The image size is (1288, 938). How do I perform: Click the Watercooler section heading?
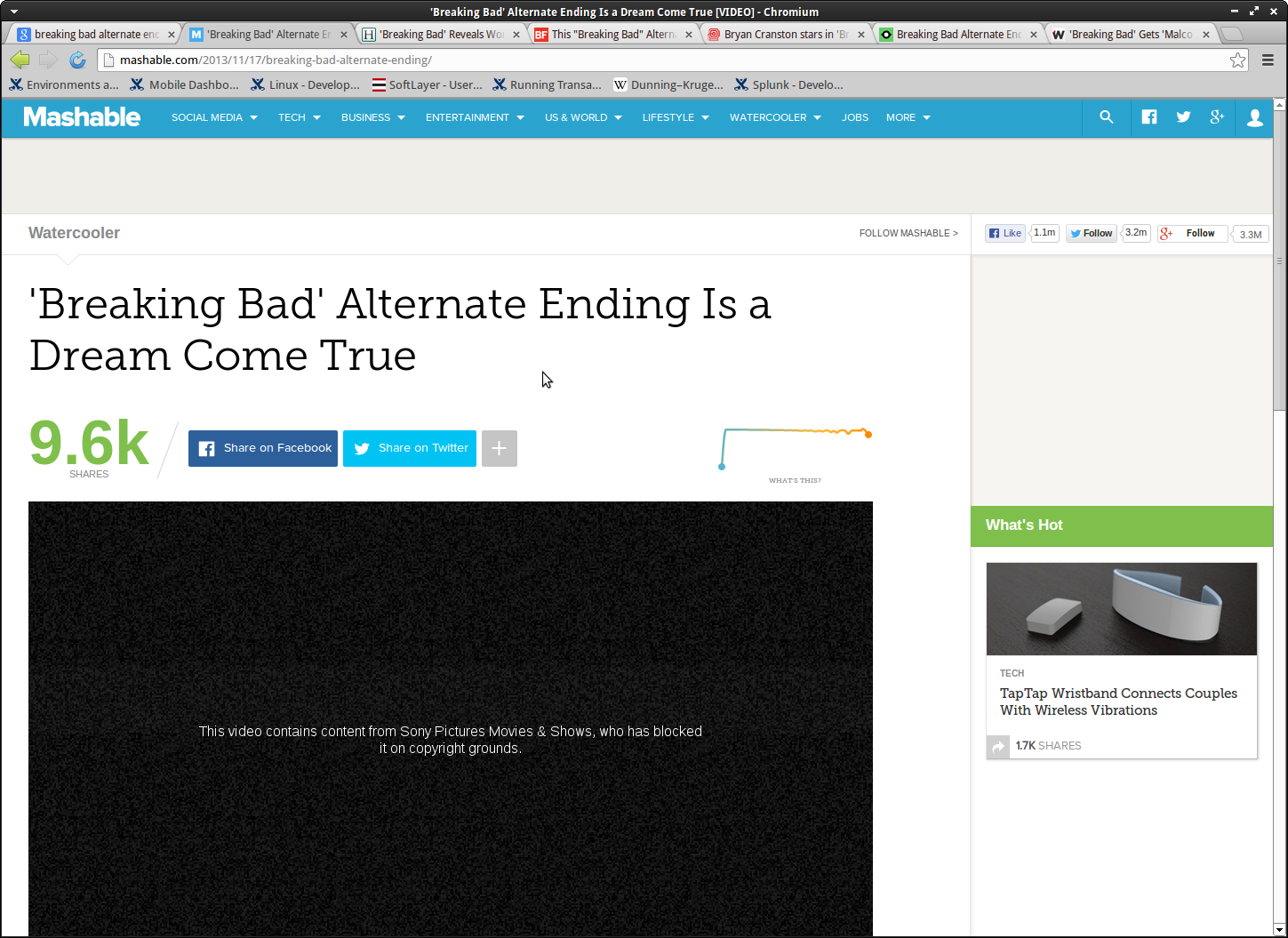click(74, 233)
